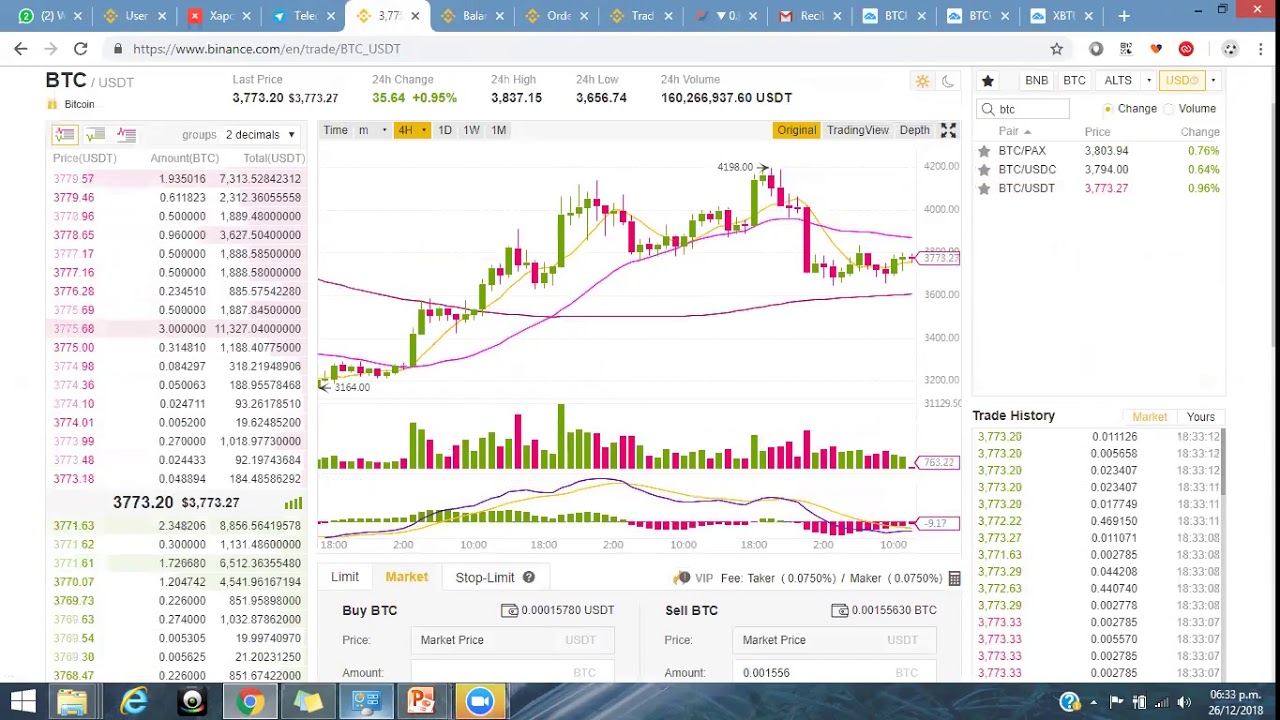Reload the browser page
1280x720 pixels.
(x=80, y=48)
